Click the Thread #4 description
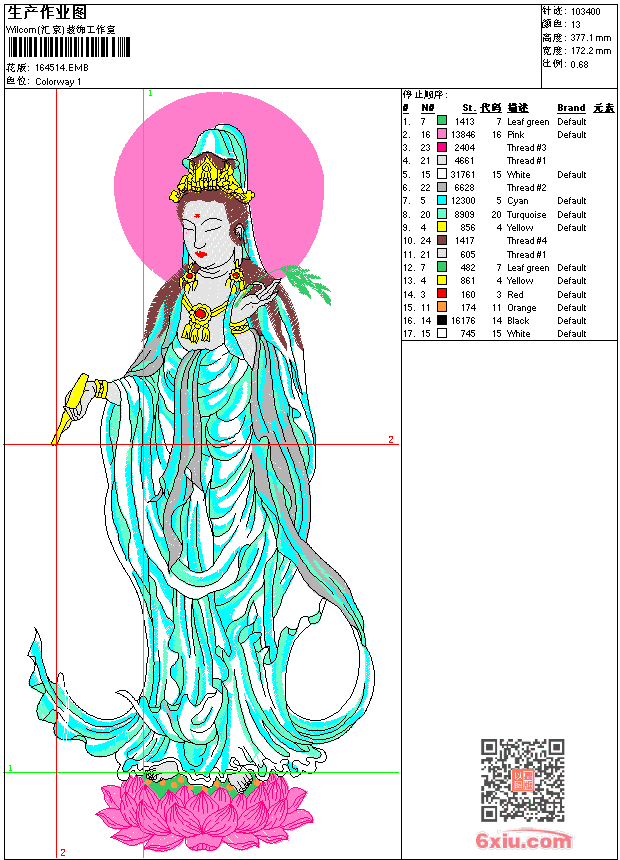 coord(526,241)
